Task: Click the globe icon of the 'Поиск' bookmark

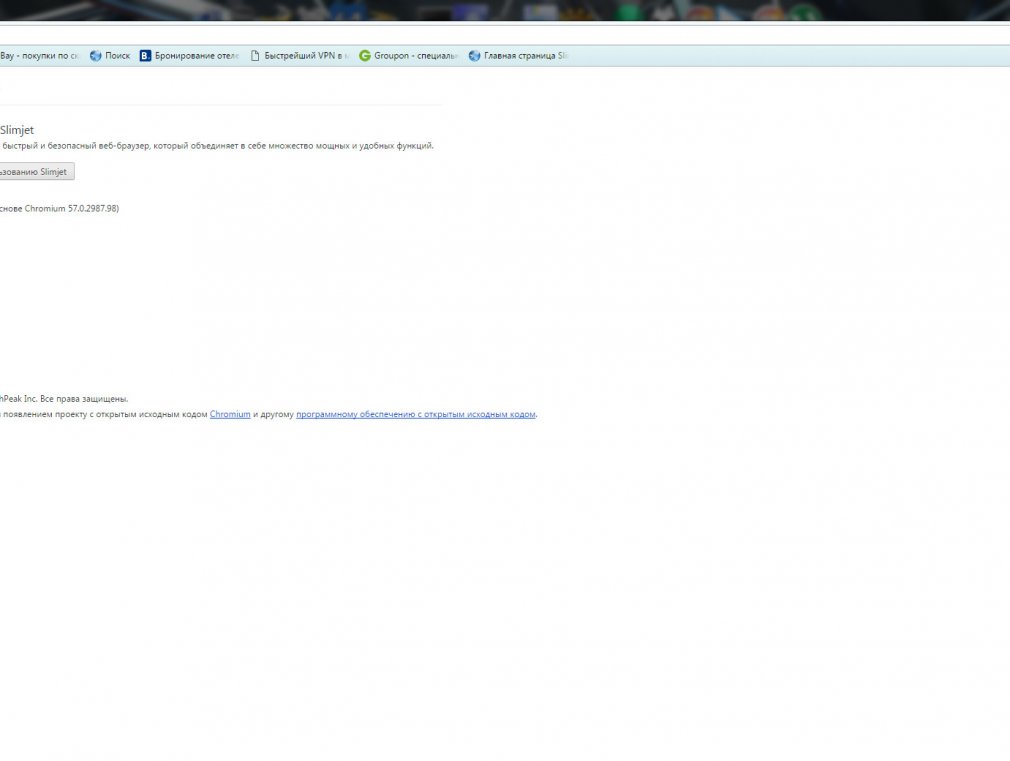Action: [95, 56]
